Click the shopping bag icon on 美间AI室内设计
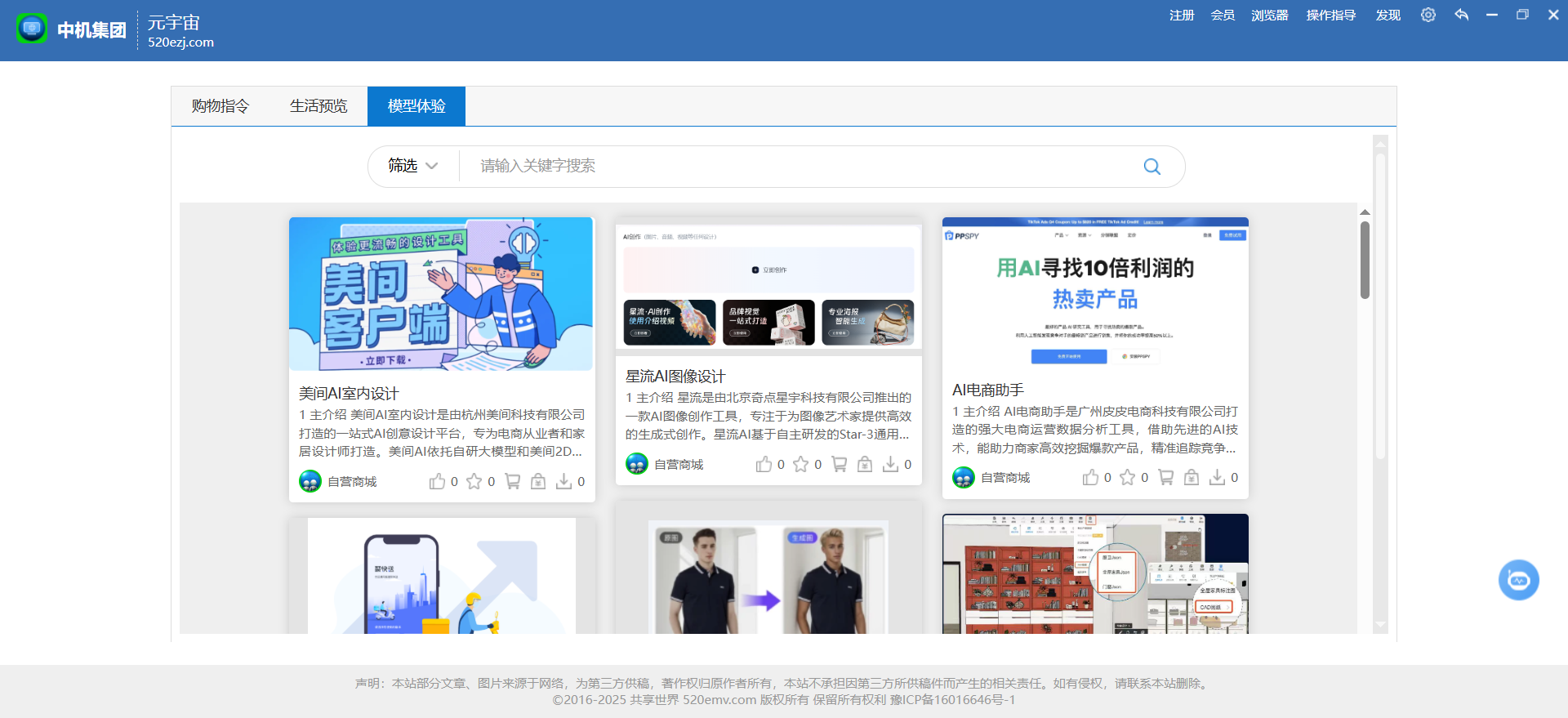 pos(538,482)
